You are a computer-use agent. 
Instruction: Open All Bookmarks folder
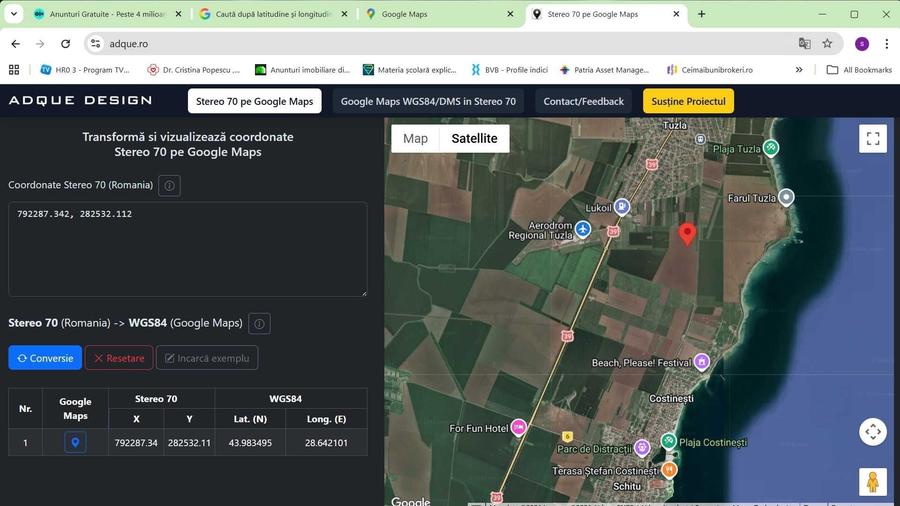(x=859, y=70)
